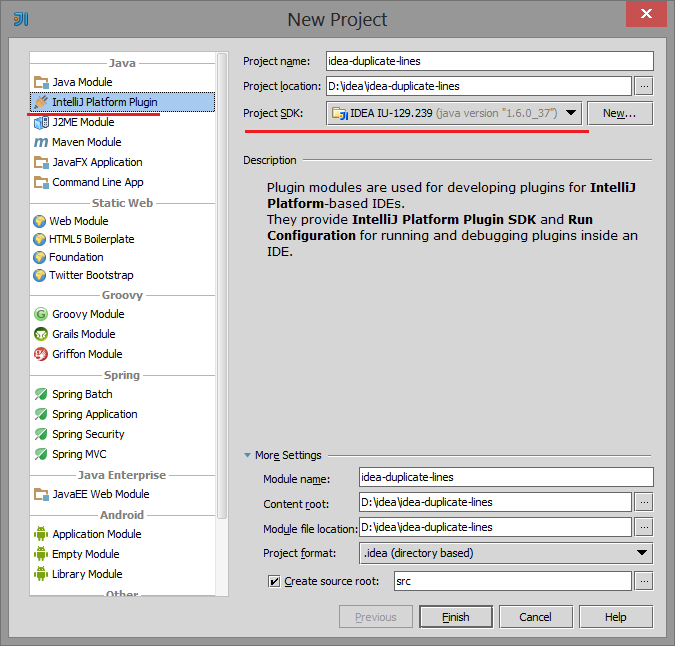Click the Grails Module icon
Screen dimensions: 675x646
(41, 334)
